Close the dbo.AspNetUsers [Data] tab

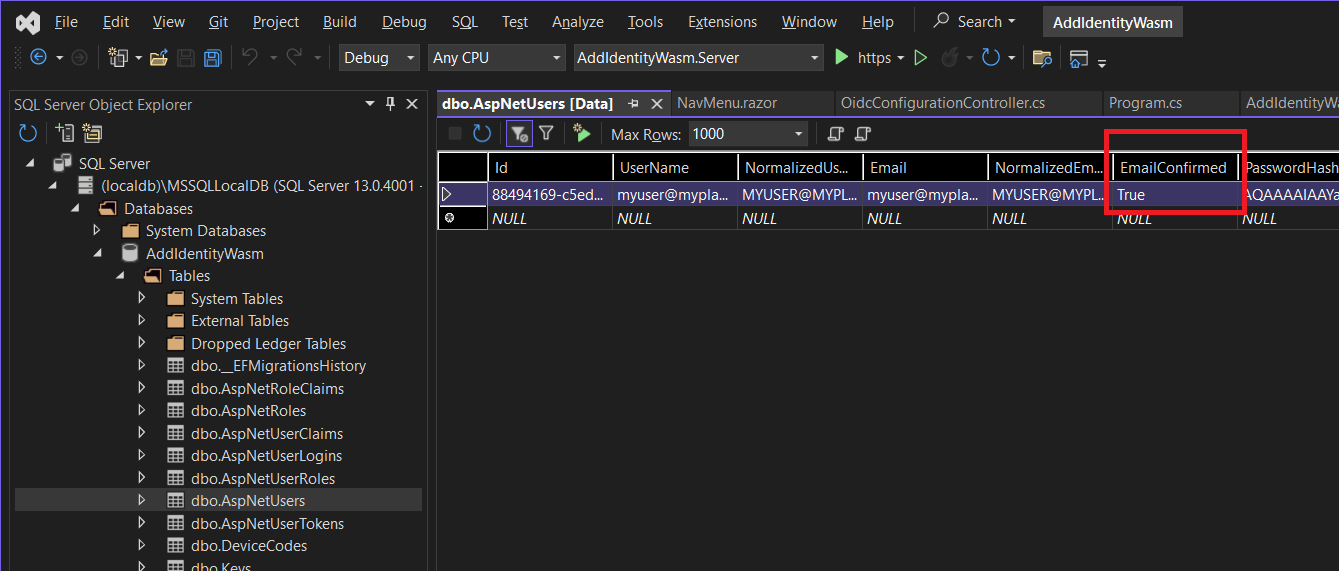pyautogui.click(x=657, y=104)
